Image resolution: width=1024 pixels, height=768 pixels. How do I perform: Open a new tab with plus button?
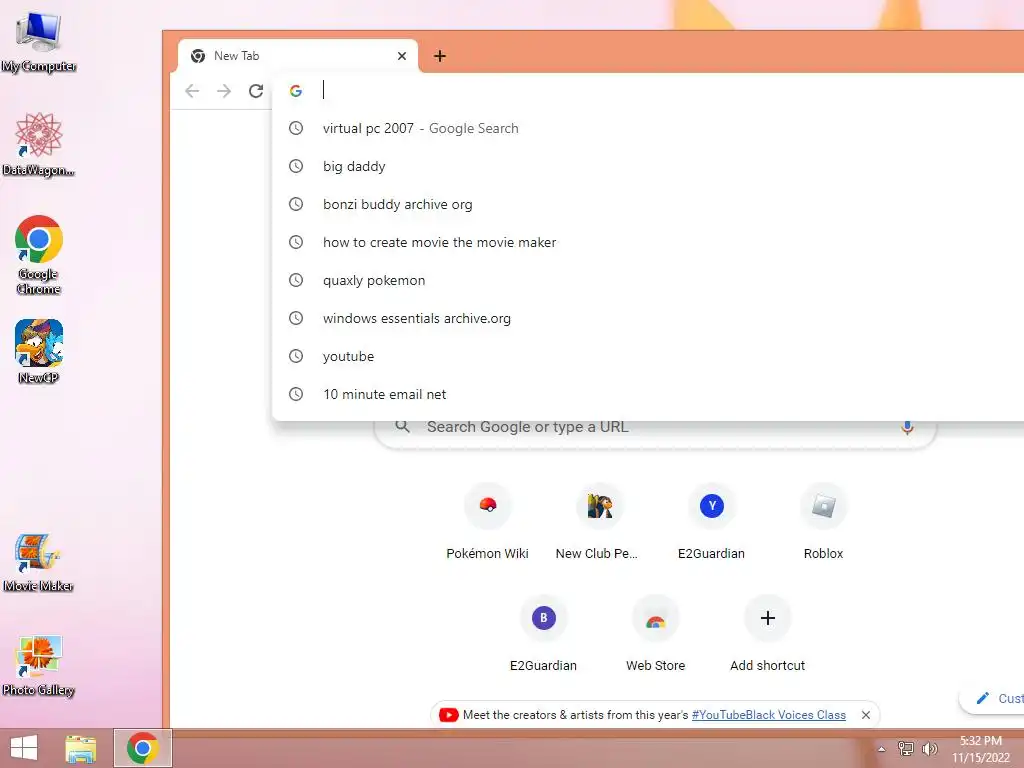(x=440, y=56)
